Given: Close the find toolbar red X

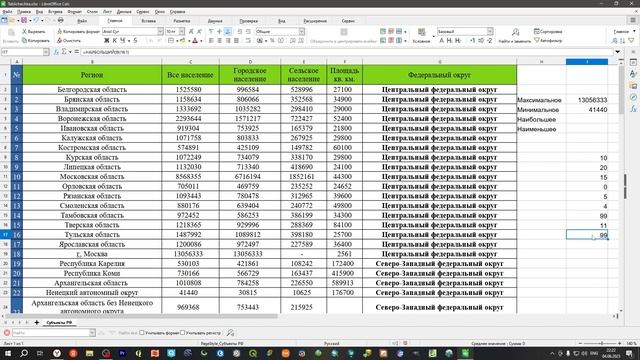Looking at the screenshot, I should (7, 333).
